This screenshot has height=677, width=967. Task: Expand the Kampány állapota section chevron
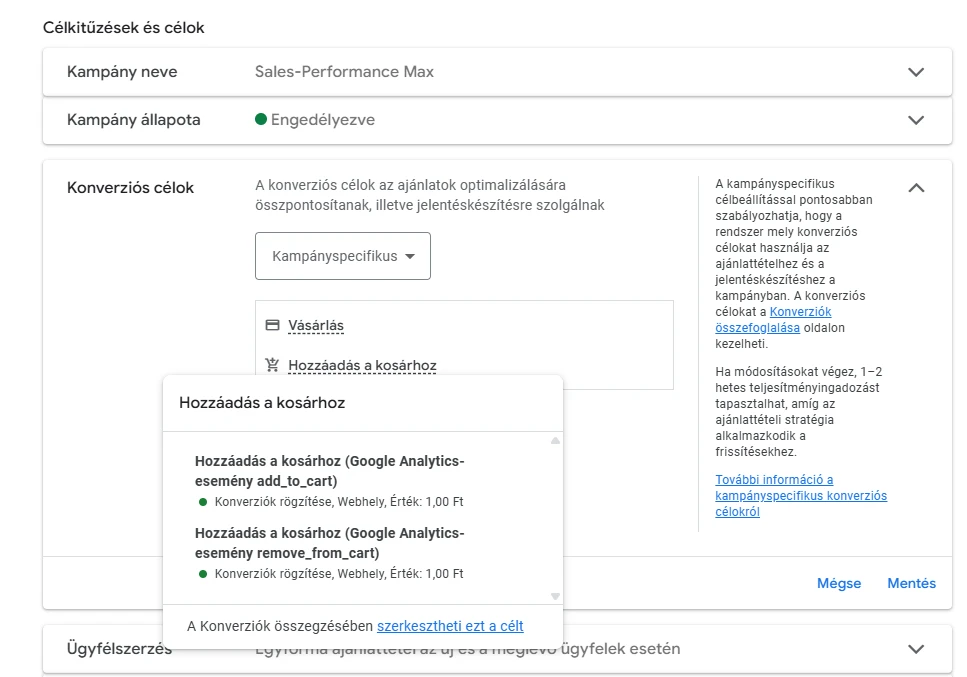[916, 120]
